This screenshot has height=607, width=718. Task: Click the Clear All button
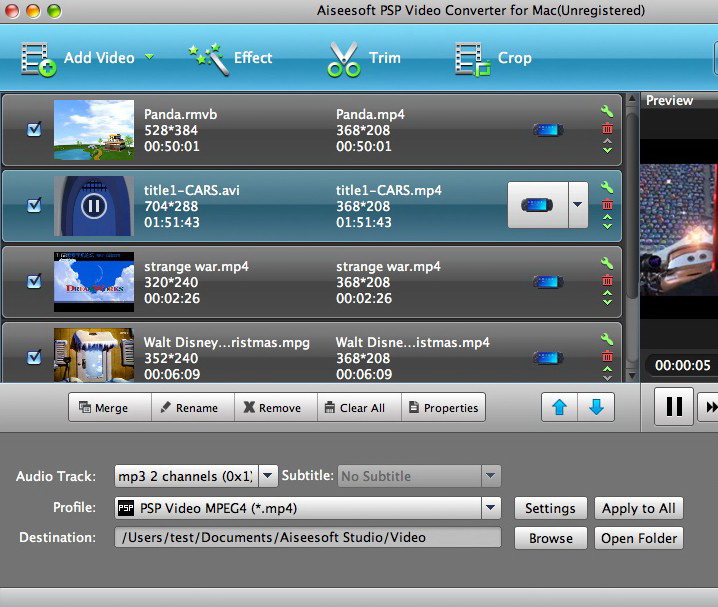(x=359, y=407)
